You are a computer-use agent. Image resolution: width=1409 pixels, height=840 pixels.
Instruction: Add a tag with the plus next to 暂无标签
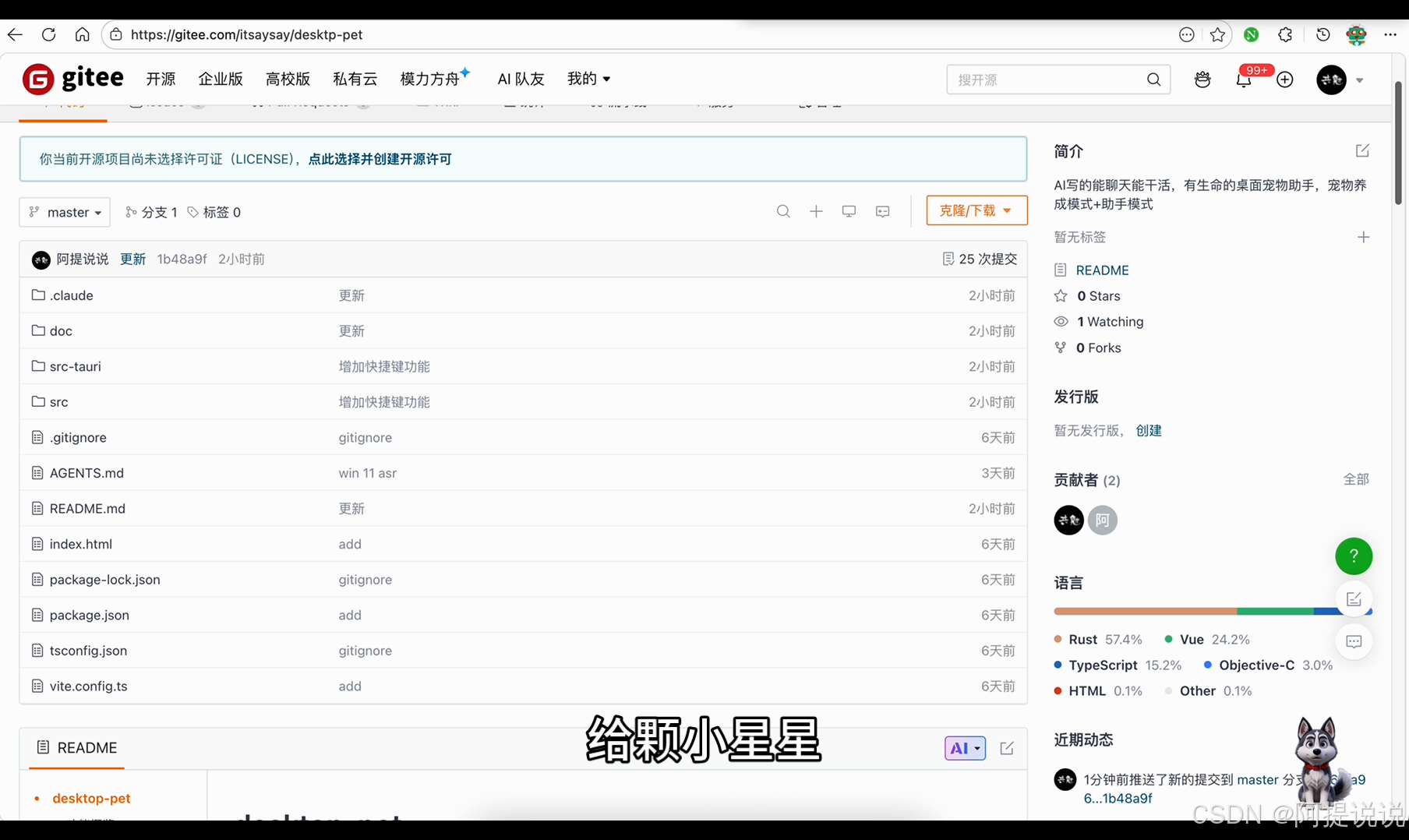pyautogui.click(x=1363, y=237)
